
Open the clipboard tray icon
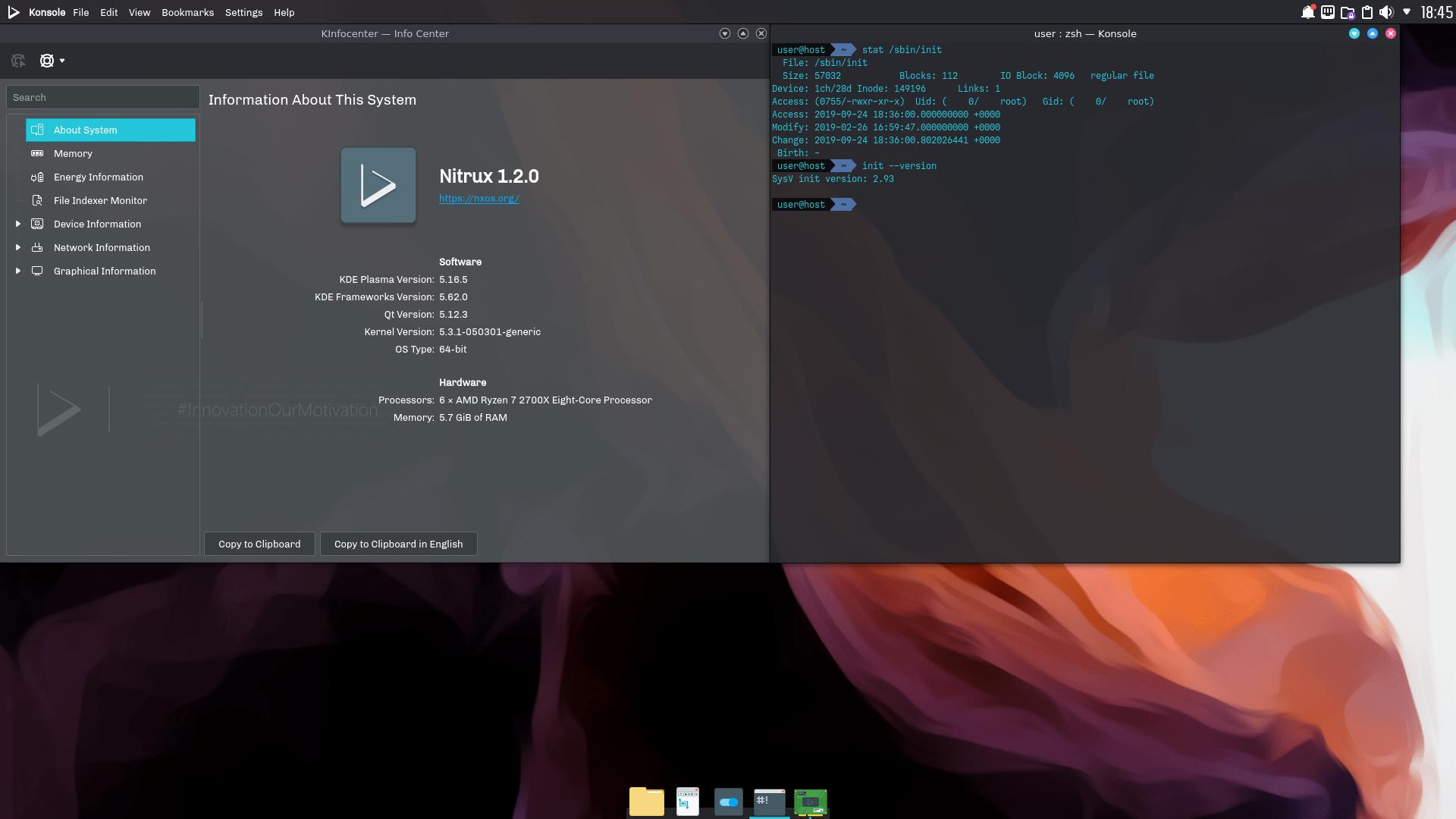coord(1367,12)
